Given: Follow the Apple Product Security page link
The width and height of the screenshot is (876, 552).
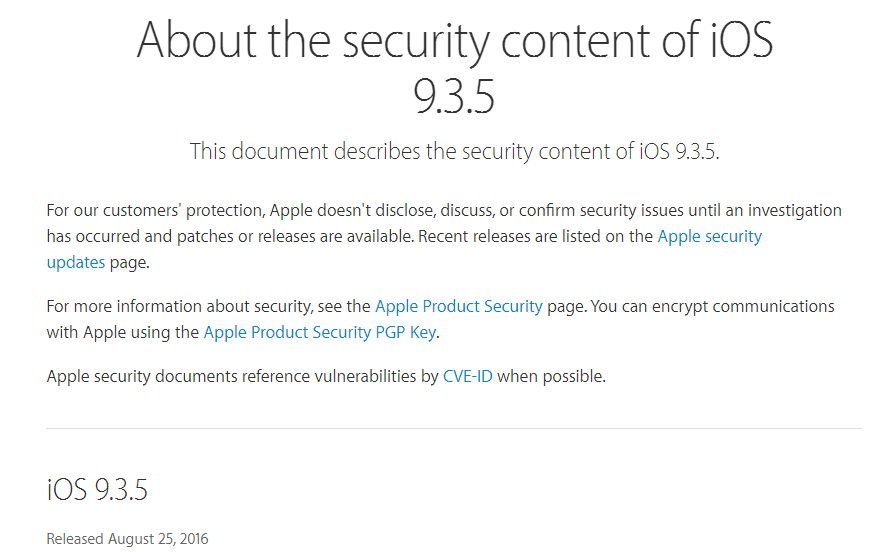Looking at the screenshot, I should tap(458, 307).
